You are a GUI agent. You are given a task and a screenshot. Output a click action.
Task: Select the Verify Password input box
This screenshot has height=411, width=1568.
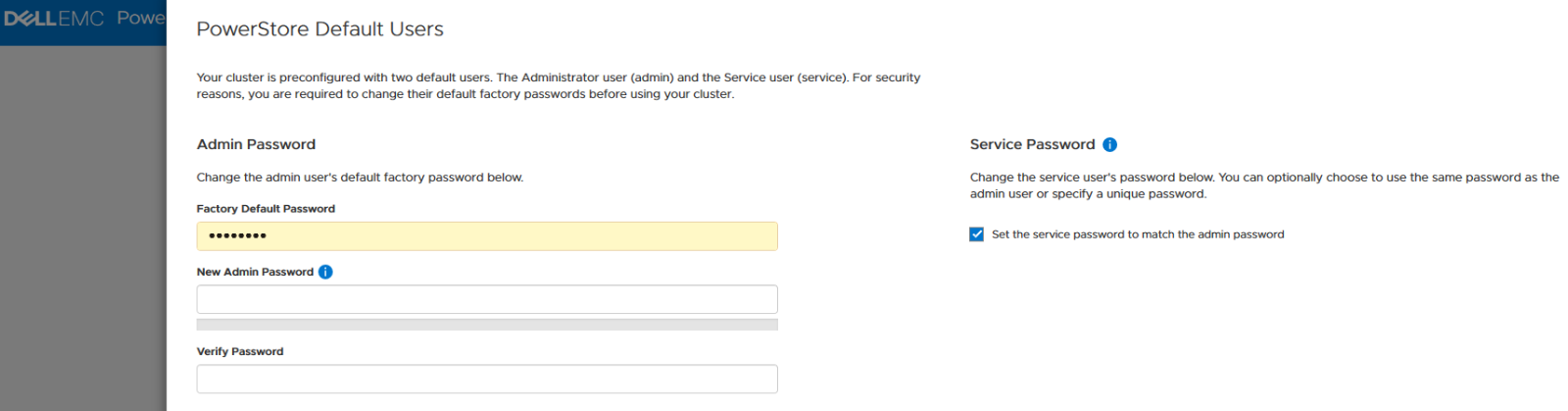coord(487,379)
